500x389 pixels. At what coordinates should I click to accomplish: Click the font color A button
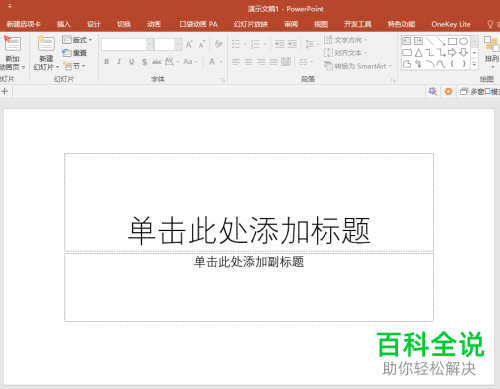[212, 62]
